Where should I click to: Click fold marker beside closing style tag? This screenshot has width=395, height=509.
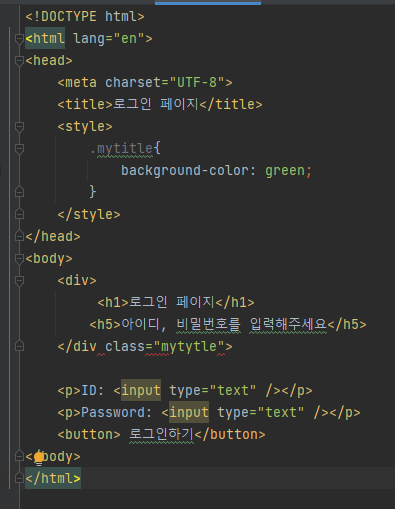pyautogui.click(x=19, y=214)
